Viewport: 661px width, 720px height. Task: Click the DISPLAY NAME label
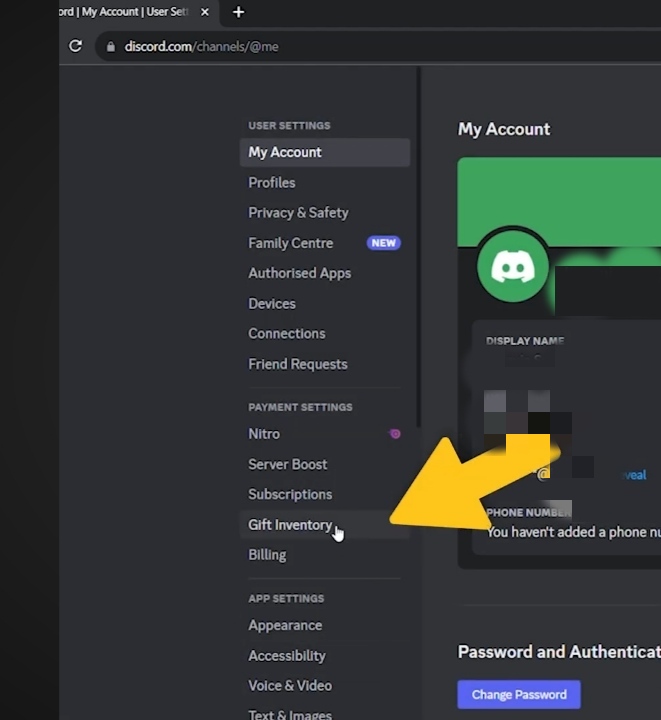525,341
